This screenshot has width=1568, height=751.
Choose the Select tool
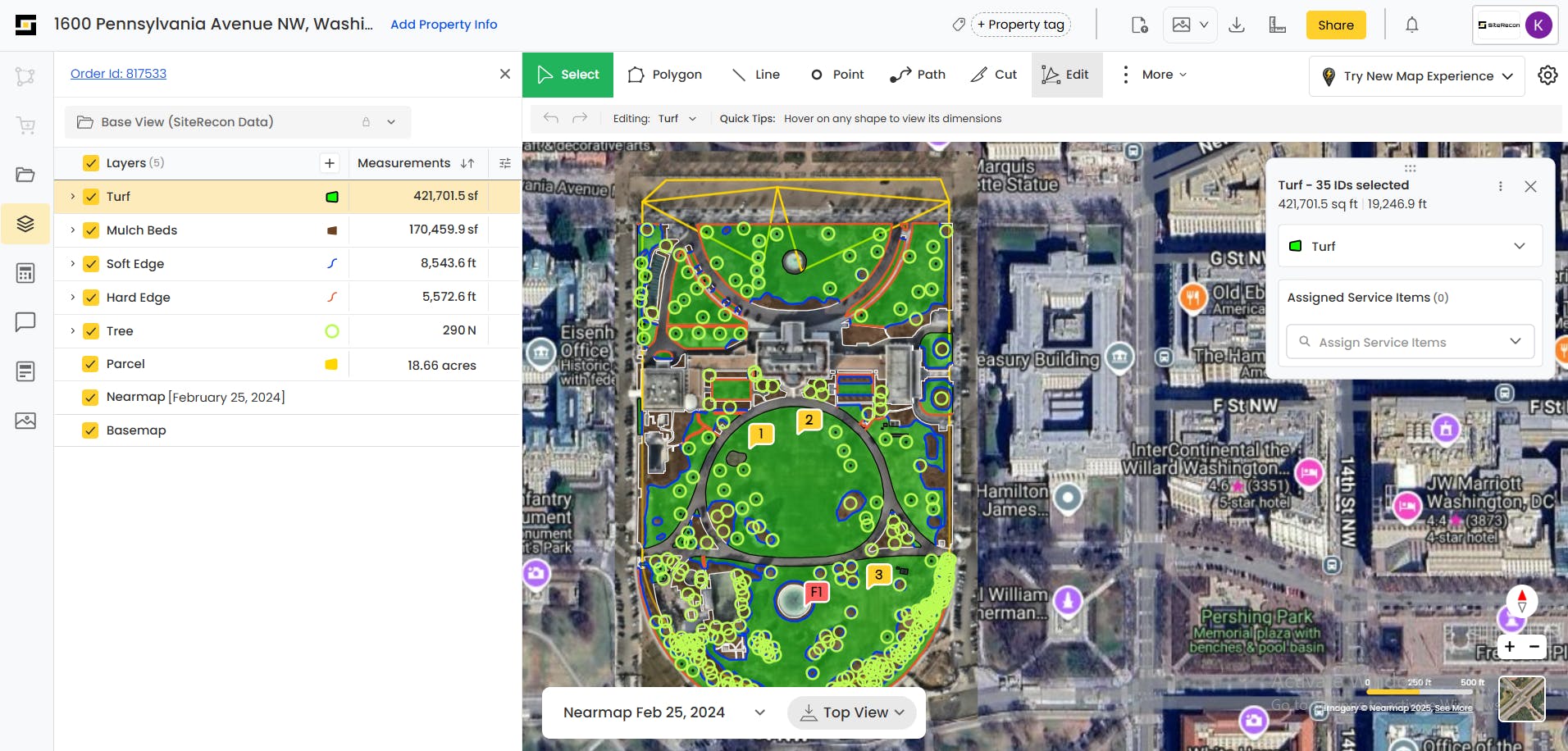[567, 75]
